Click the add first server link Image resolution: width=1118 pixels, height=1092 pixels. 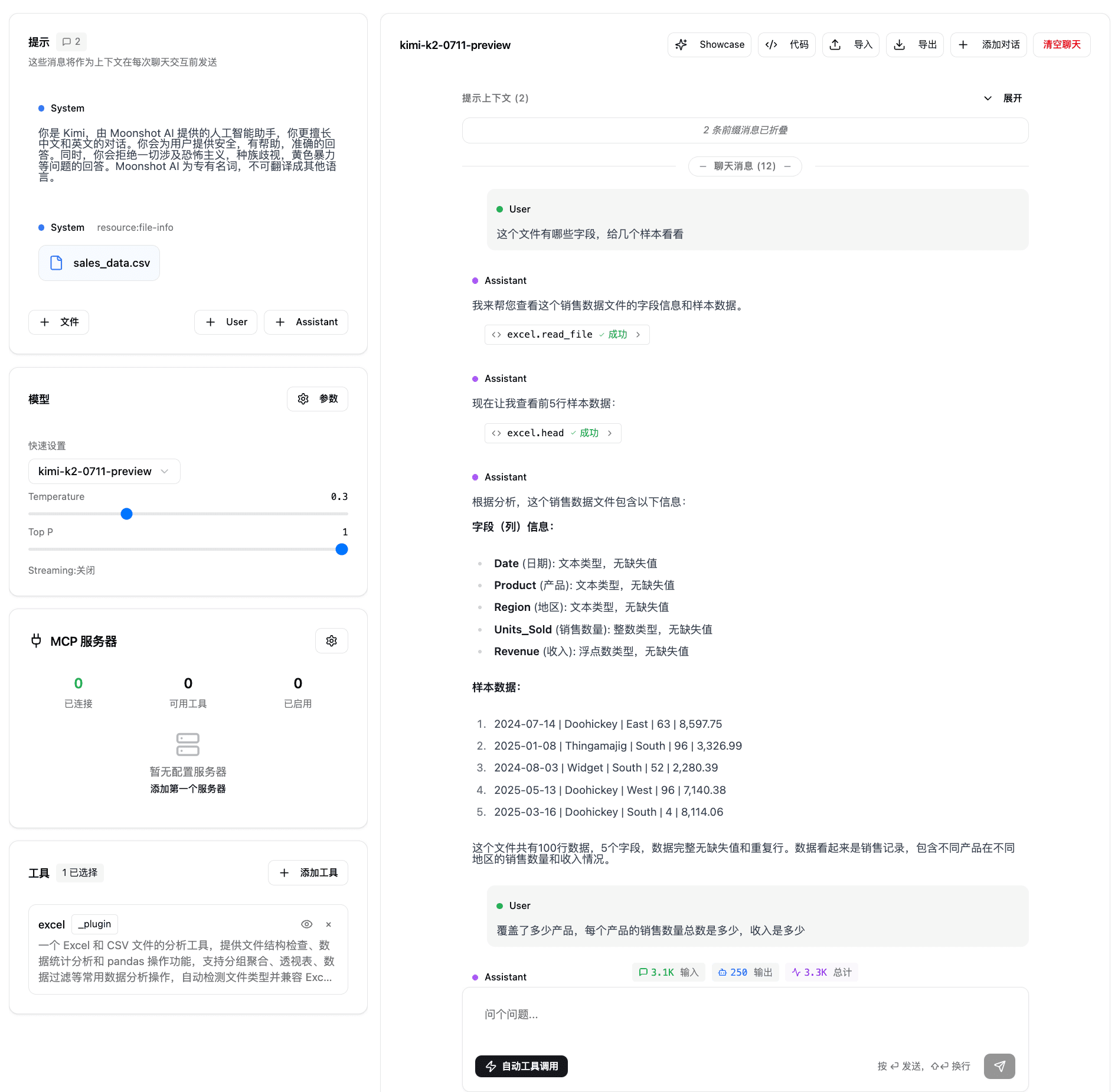(x=188, y=789)
